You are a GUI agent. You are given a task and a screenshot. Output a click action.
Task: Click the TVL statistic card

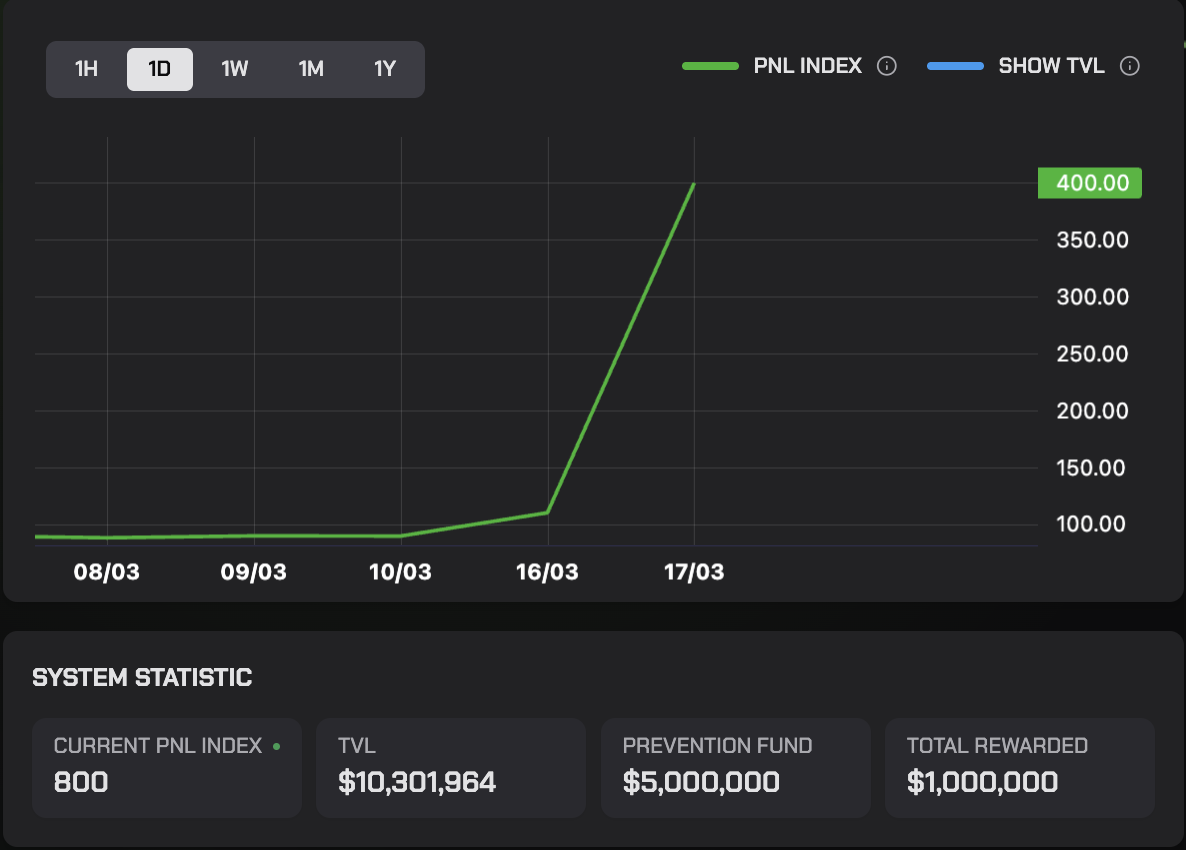pyautogui.click(x=450, y=768)
